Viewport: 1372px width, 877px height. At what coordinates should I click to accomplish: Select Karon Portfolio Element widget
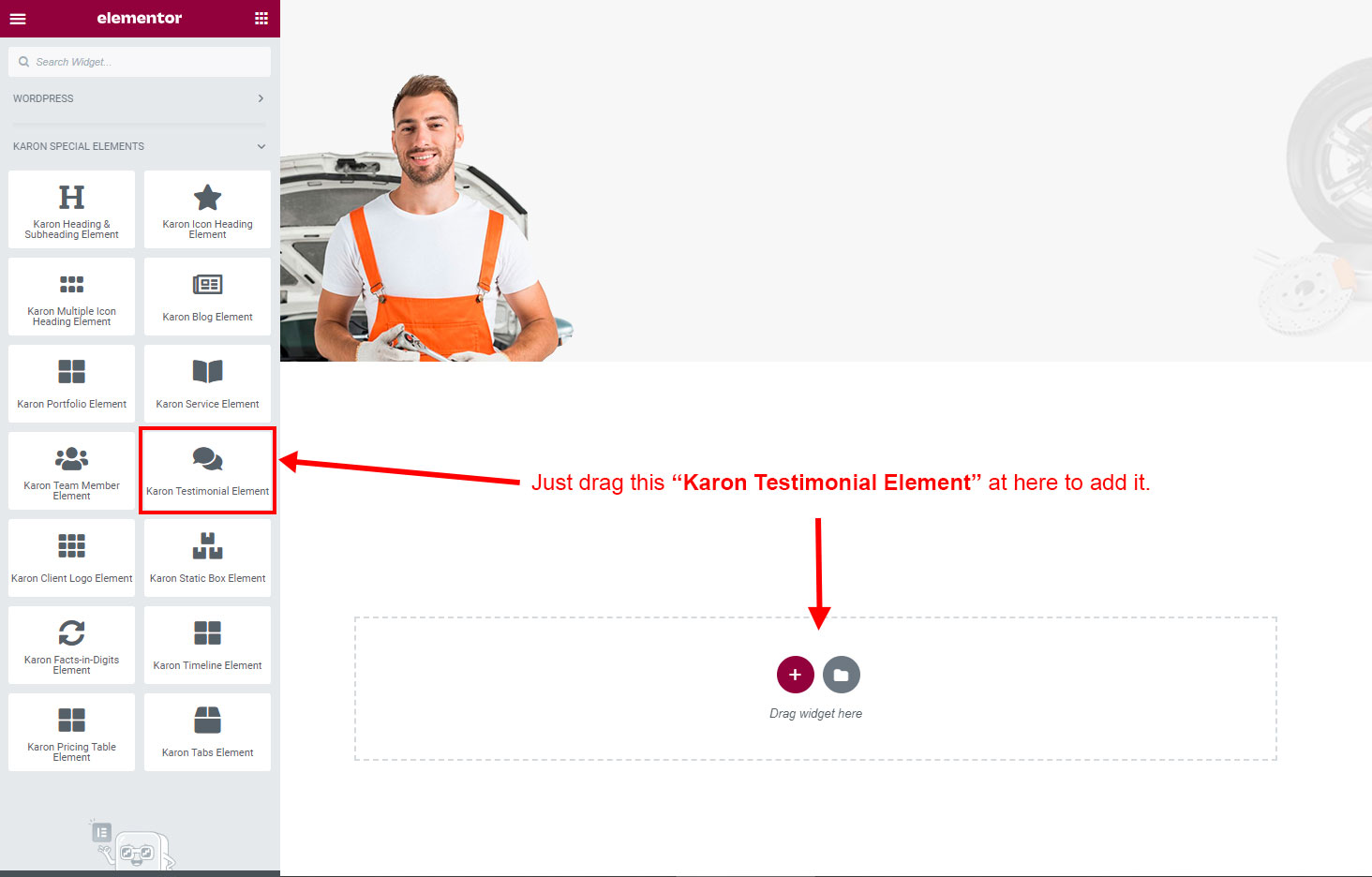71,384
